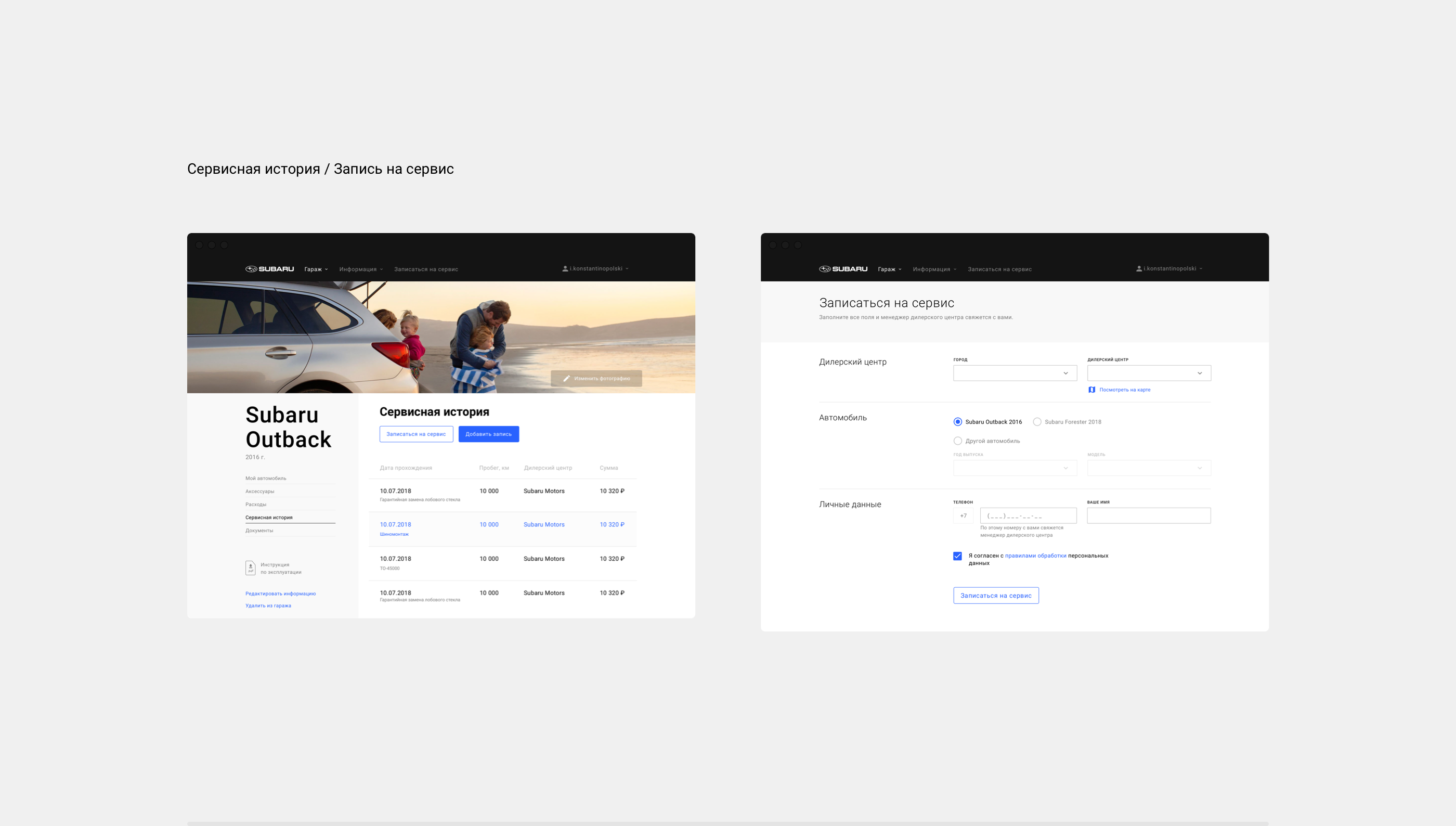
Task: Toggle personal data consent checkbox
Action: coord(958,556)
